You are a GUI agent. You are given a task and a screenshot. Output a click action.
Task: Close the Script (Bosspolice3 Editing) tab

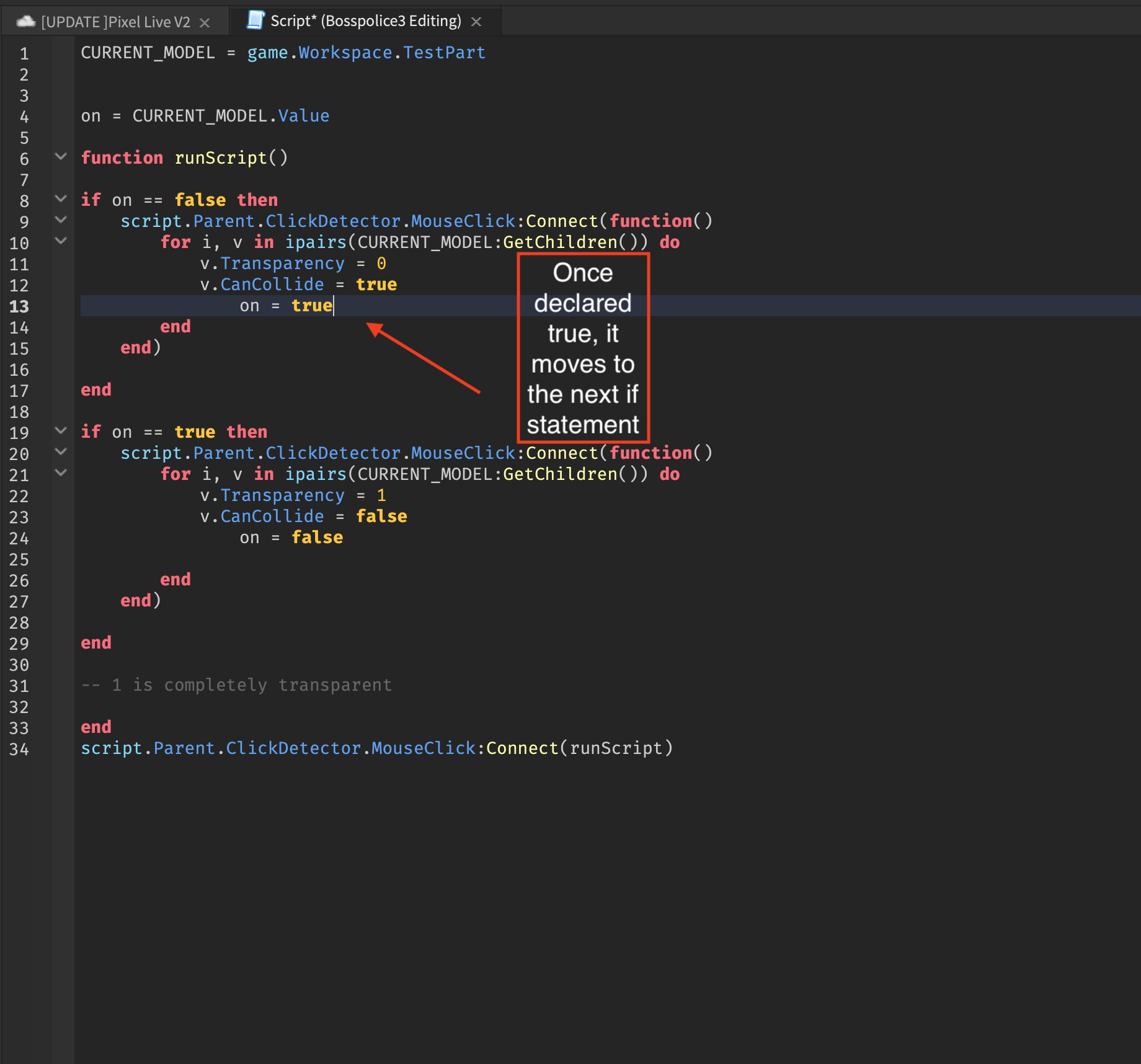coord(476,22)
